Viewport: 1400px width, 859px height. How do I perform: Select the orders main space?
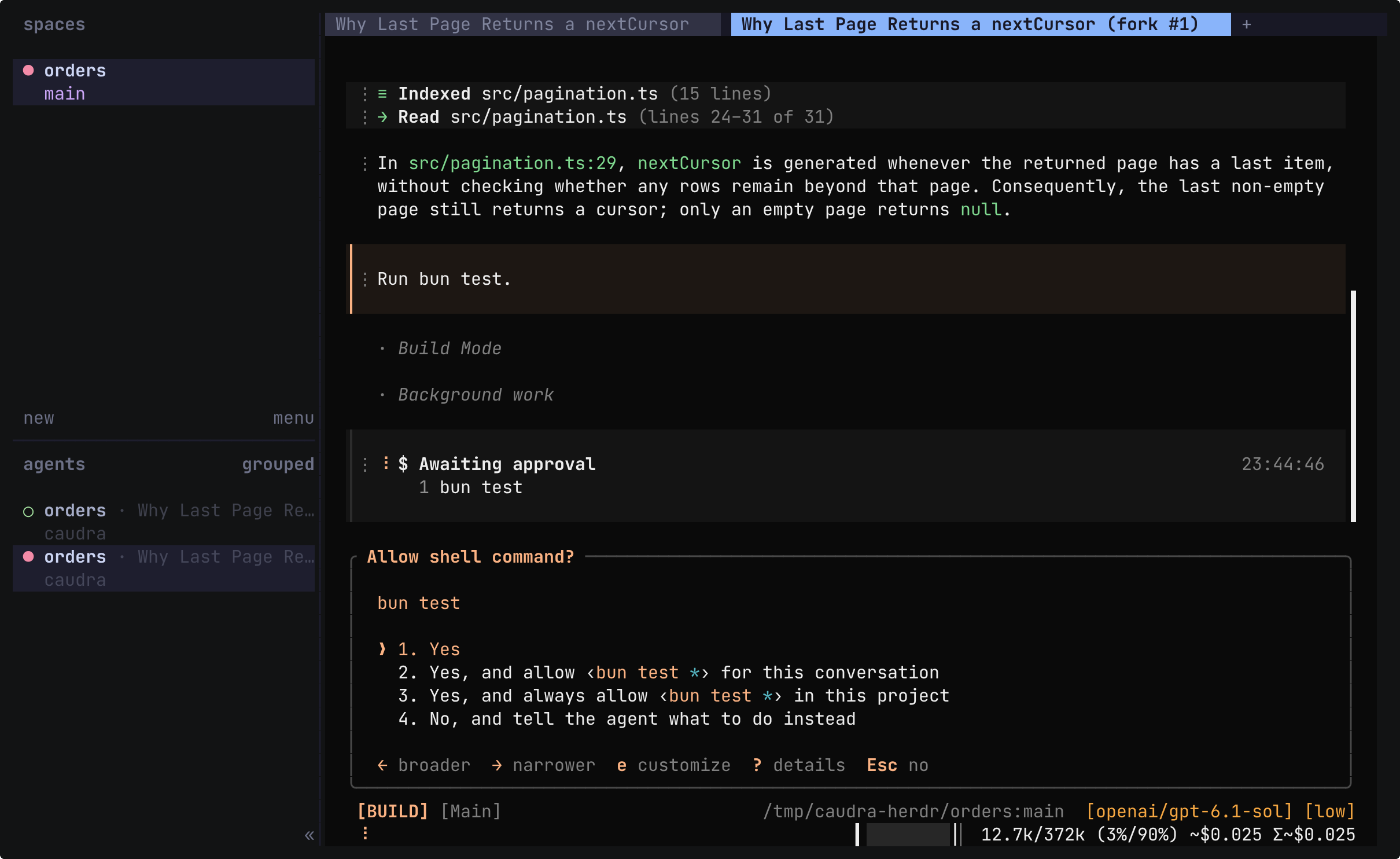[164, 82]
